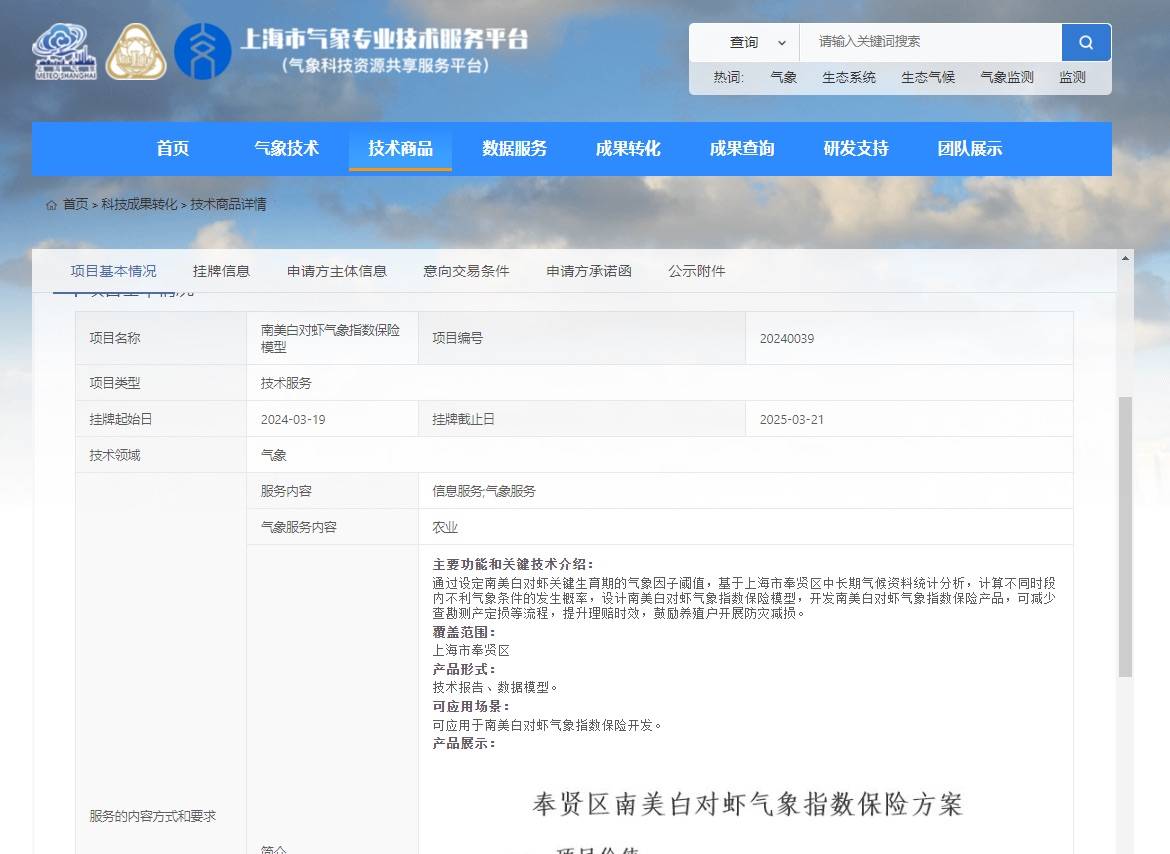Click the 团队展示 navigation entry
Screen dimensions: 1170x854
pyautogui.click(x=969, y=148)
